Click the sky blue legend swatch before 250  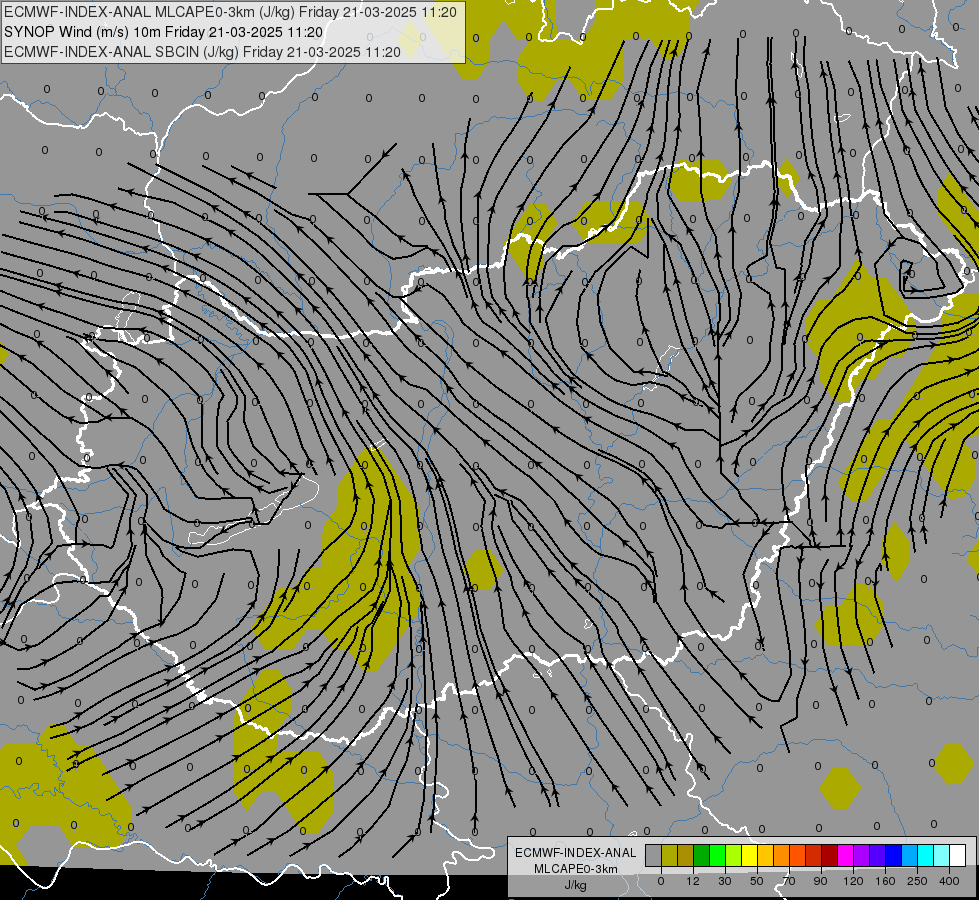[x=910, y=855]
